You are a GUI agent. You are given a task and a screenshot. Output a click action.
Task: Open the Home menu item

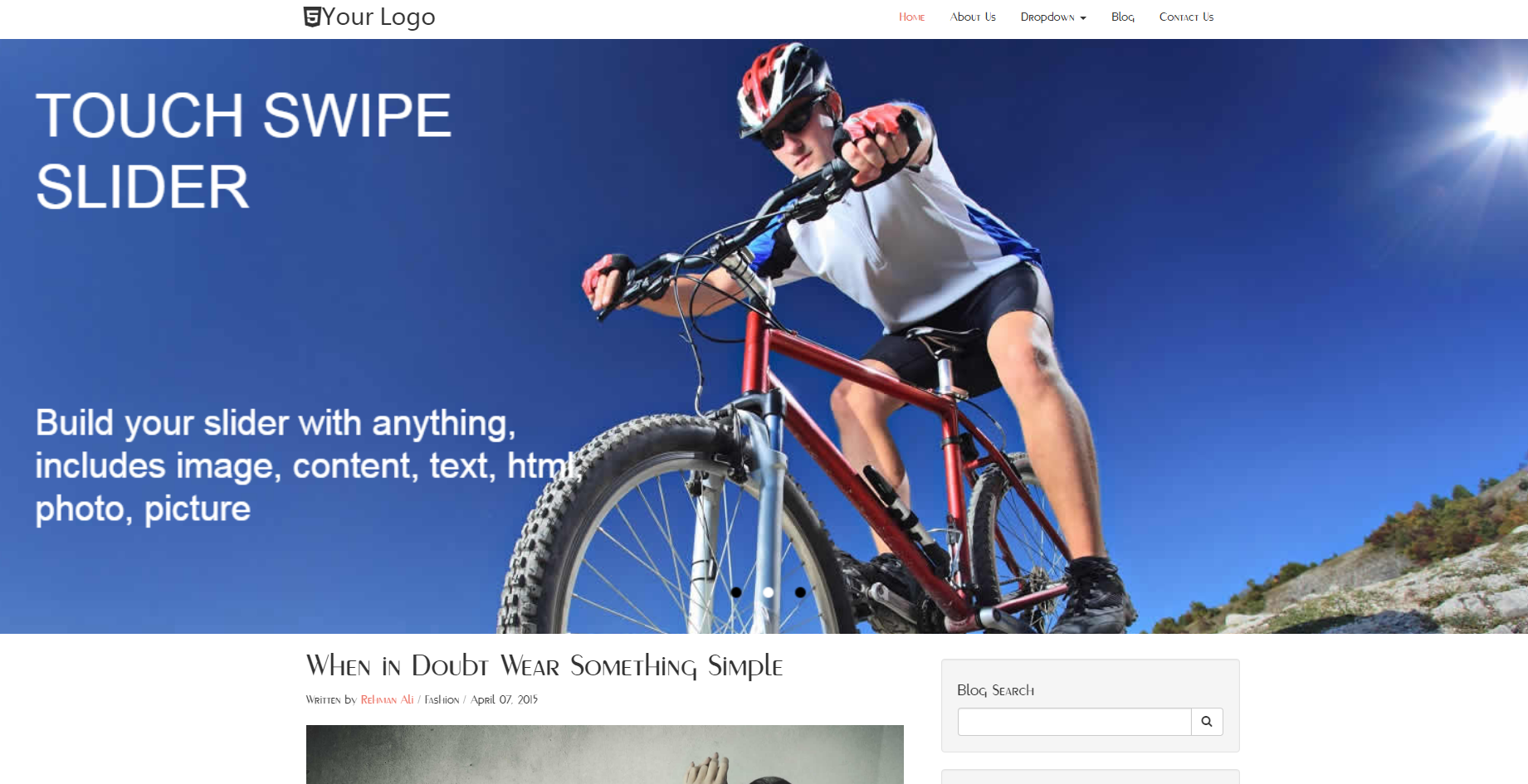pos(911,17)
